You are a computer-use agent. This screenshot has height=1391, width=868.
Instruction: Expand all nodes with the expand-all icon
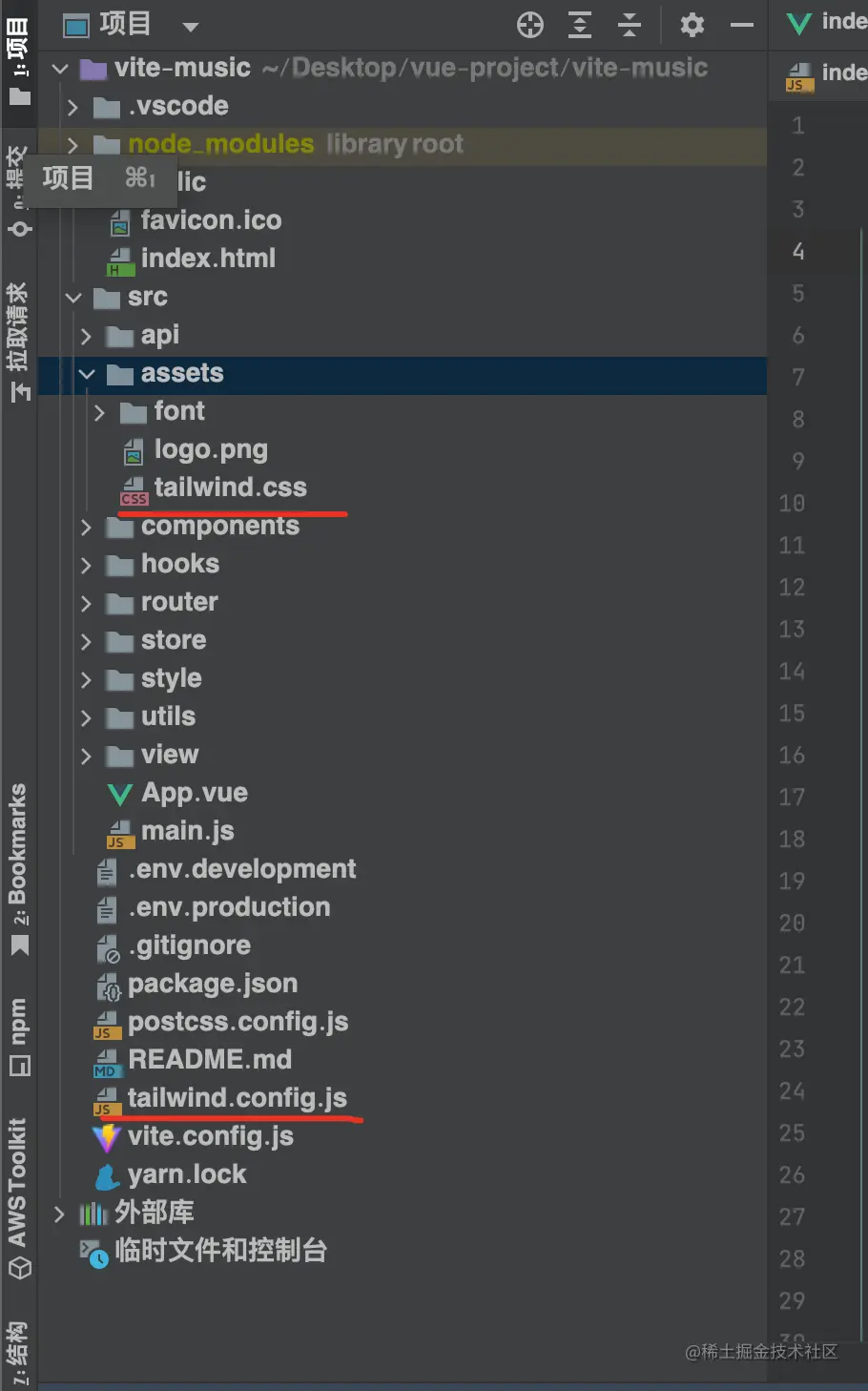580,25
